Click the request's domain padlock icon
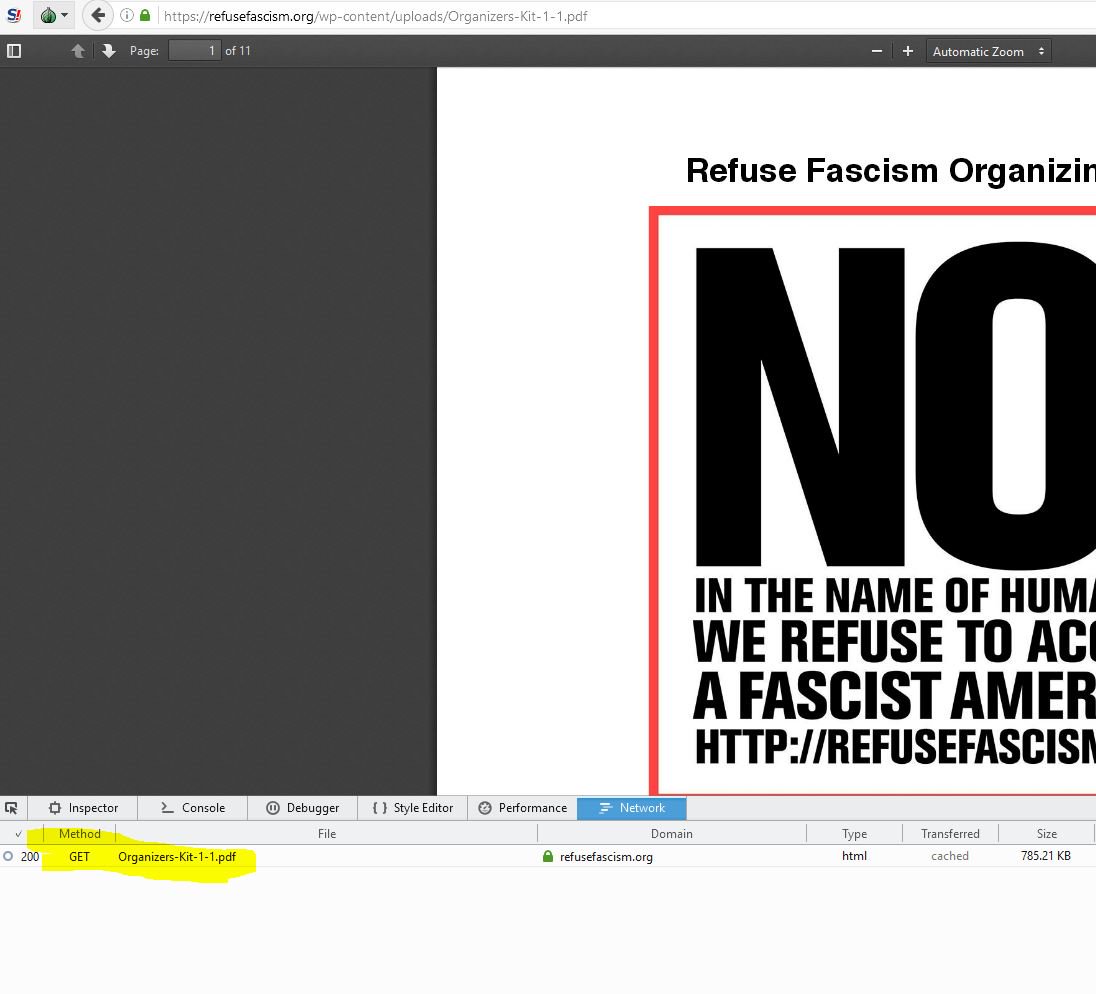This screenshot has width=1096, height=994. point(548,856)
